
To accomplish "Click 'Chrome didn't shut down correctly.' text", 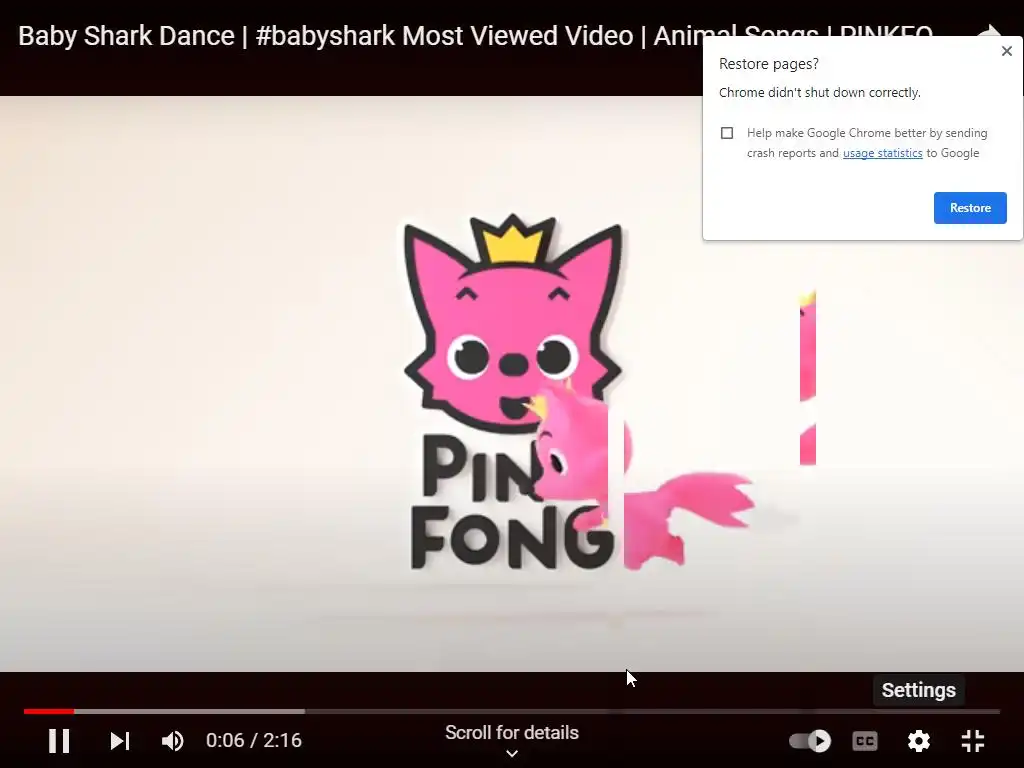I will 820,93.
